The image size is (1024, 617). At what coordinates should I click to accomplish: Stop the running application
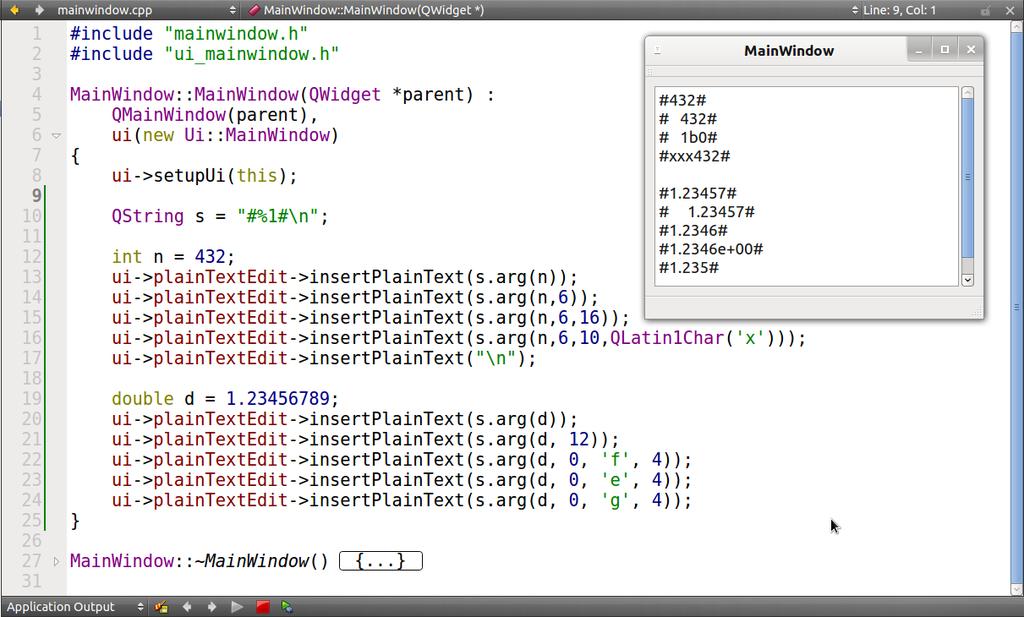(x=263, y=607)
